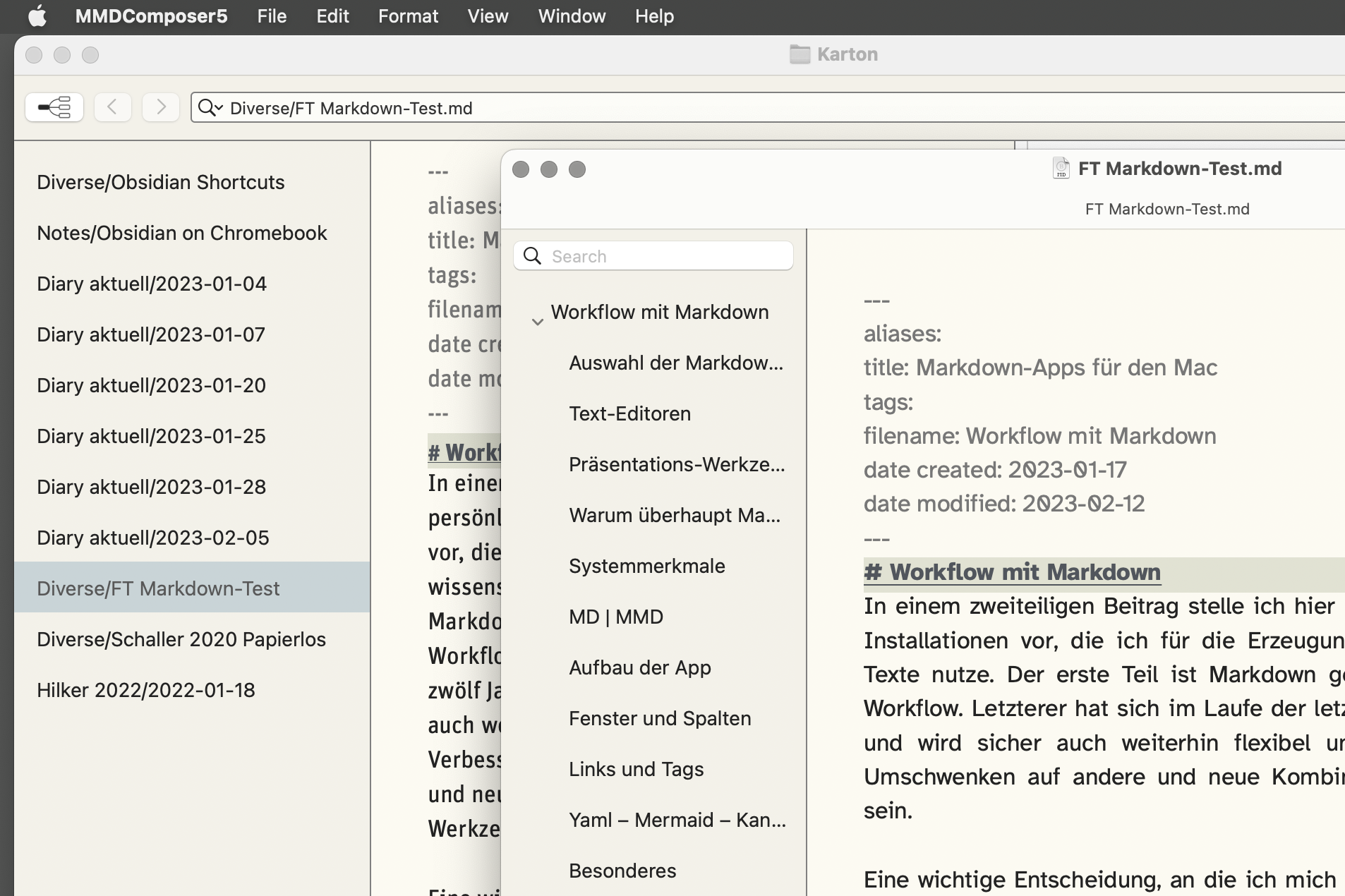
Task: Click the FT Markdown-Test.md document icon
Action: pos(1061,169)
